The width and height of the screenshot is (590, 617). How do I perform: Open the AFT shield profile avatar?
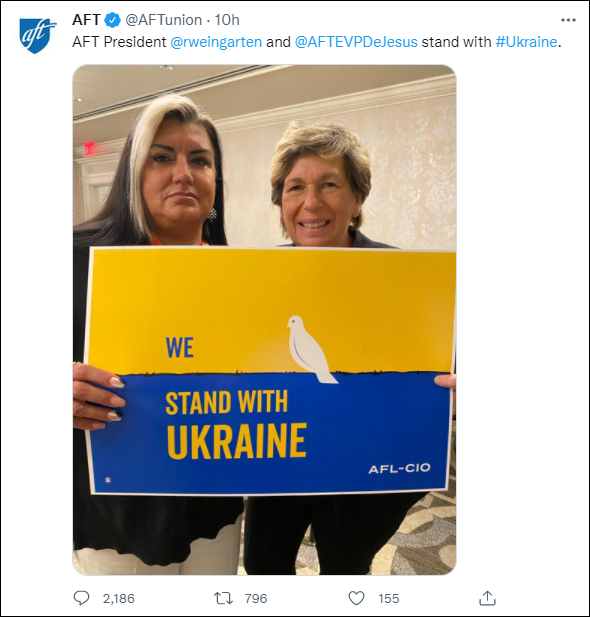[37, 36]
